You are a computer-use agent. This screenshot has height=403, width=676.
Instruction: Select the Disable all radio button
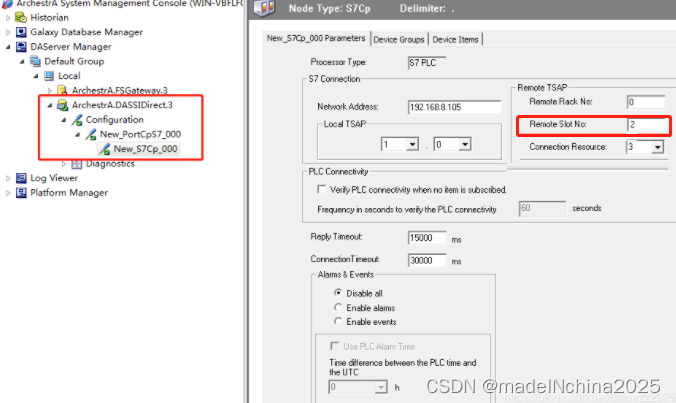338,293
